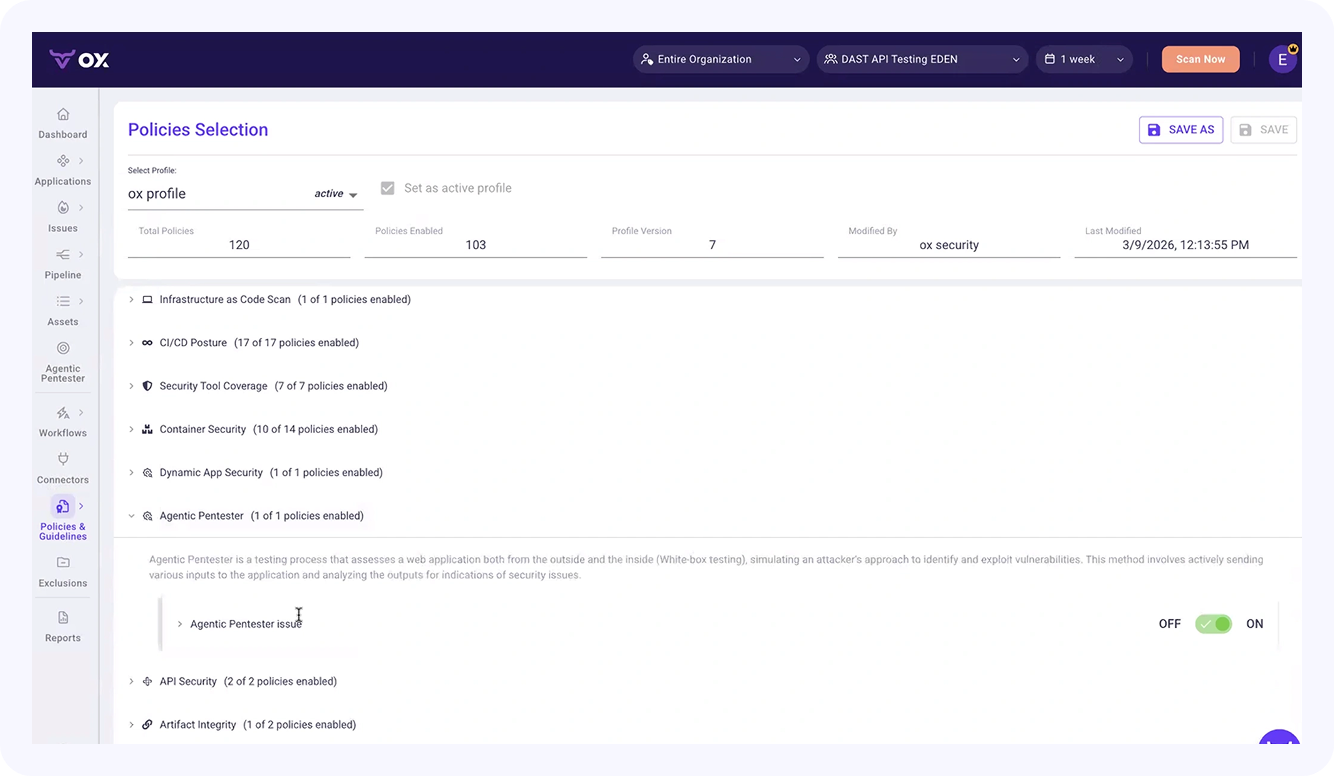Viewport: 1334px width, 776px height.
Task: Click the Agentic Pentester description paragraph
Action: click(x=706, y=567)
